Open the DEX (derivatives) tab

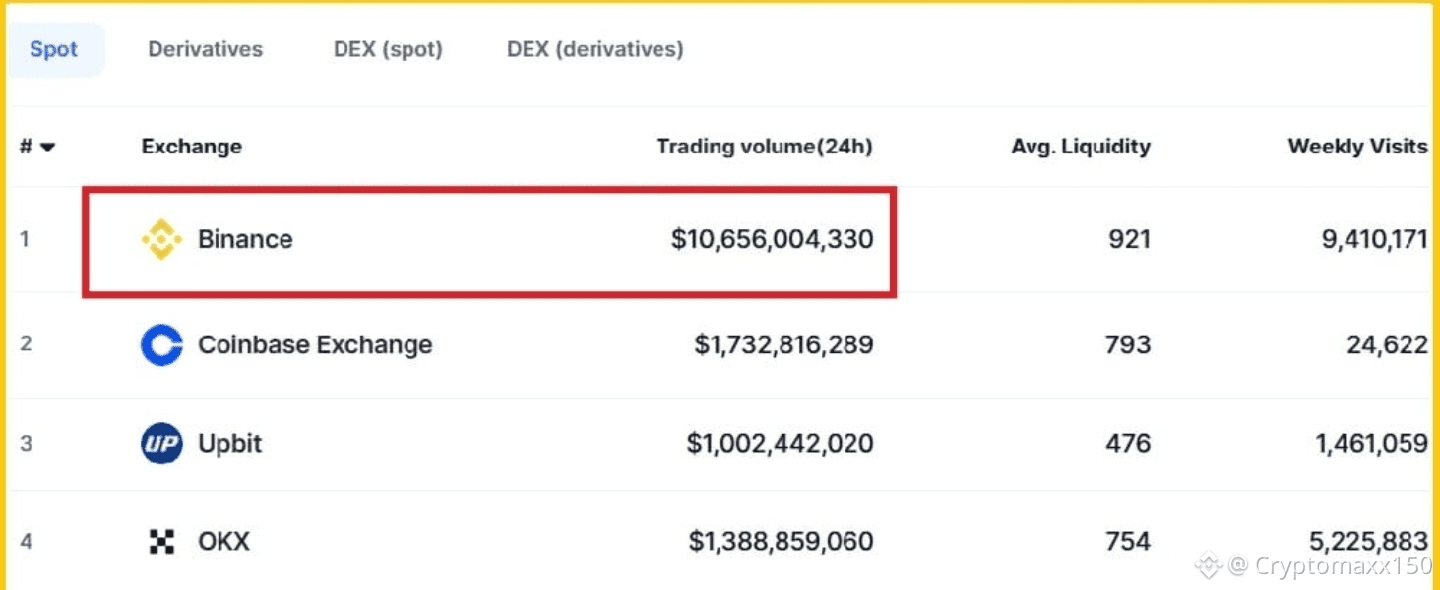pyautogui.click(x=595, y=49)
